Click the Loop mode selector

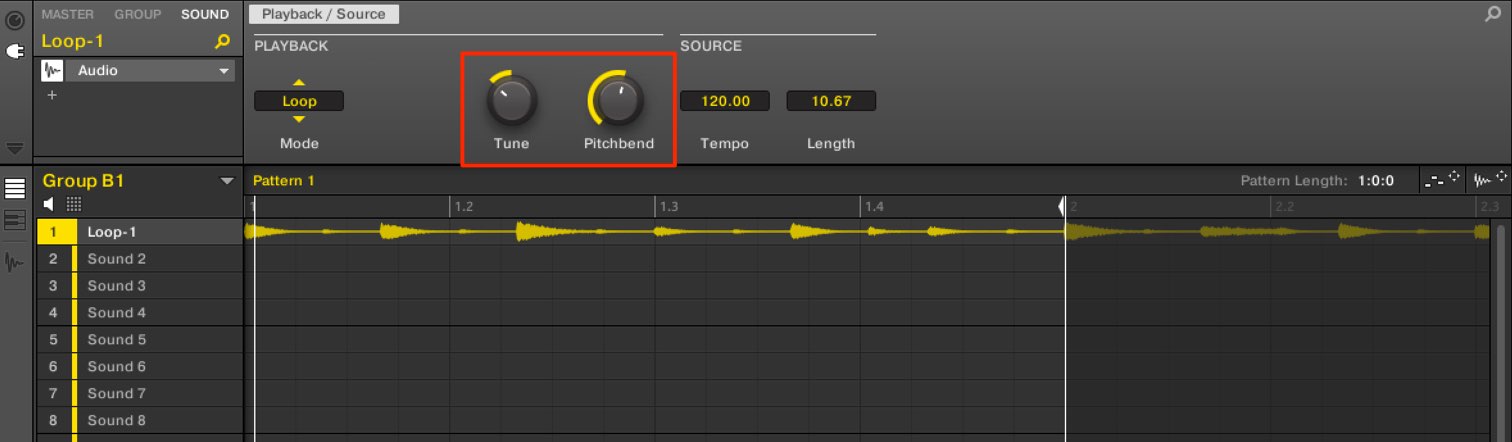coord(299,101)
